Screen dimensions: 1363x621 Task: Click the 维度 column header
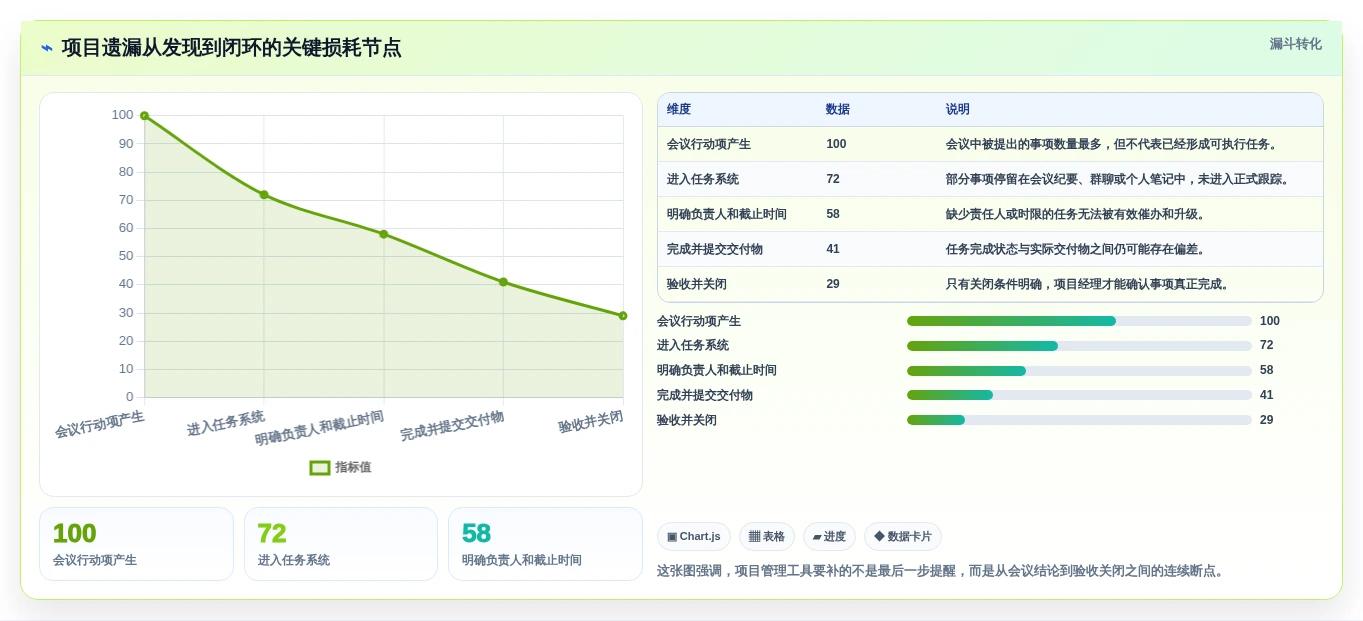pos(679,110)
